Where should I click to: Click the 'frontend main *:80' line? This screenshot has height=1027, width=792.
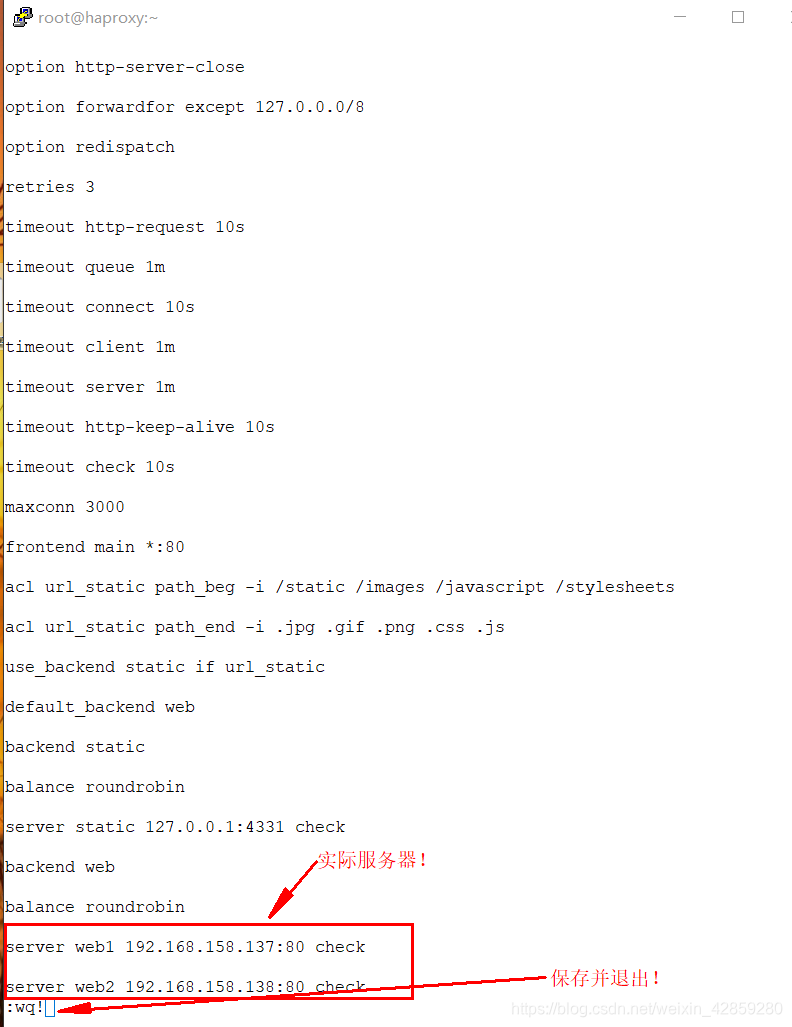point(95,546)
